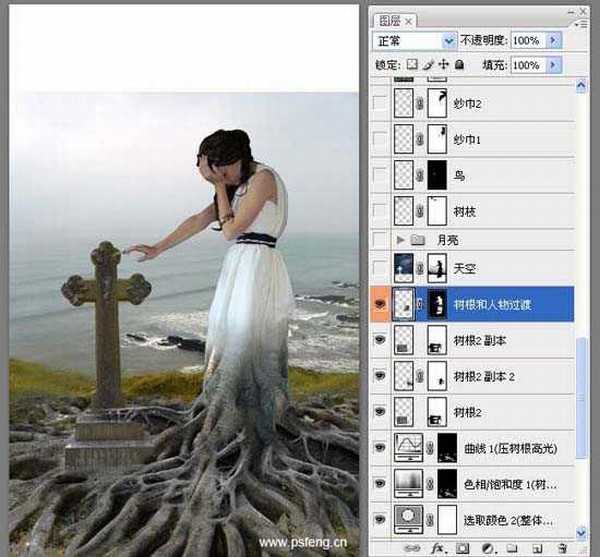Open the fx layer style menu

[x=436, y=548]
